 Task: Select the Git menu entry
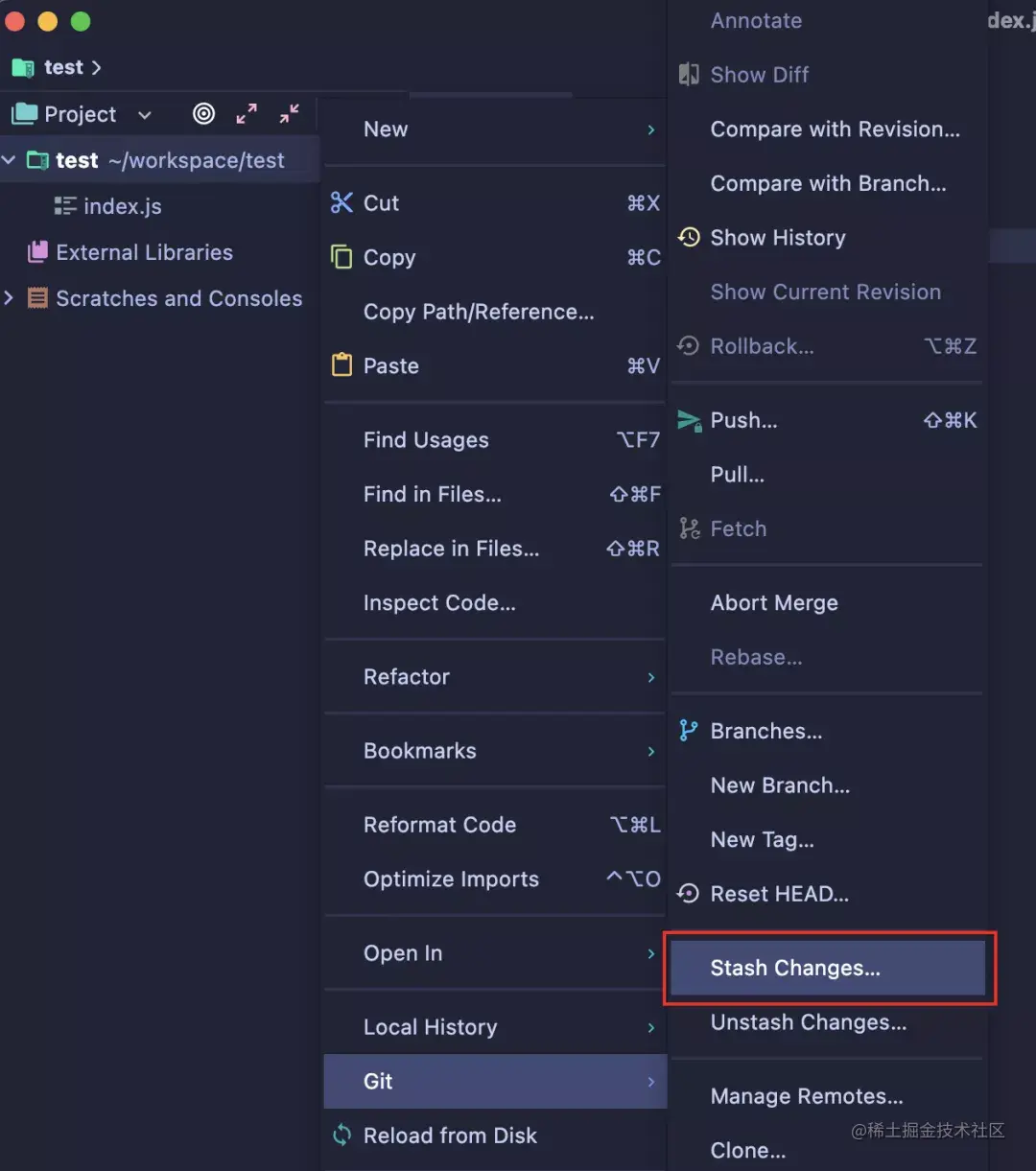pos(495,1081)
